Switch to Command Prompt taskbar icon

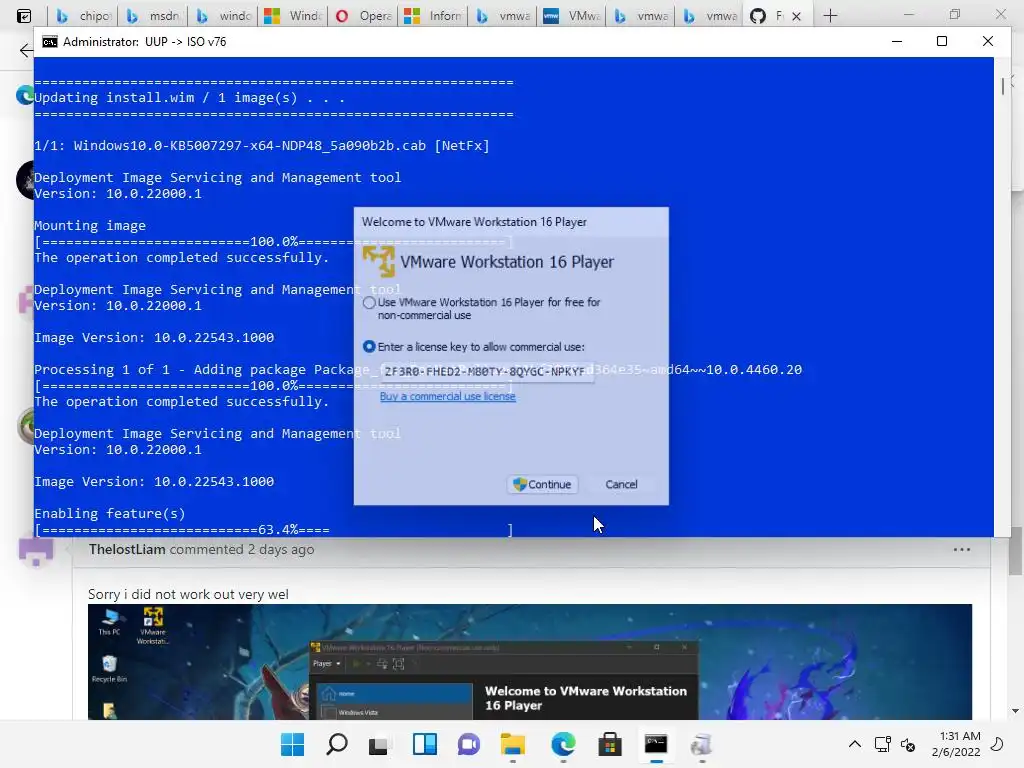tap(656, 744)
